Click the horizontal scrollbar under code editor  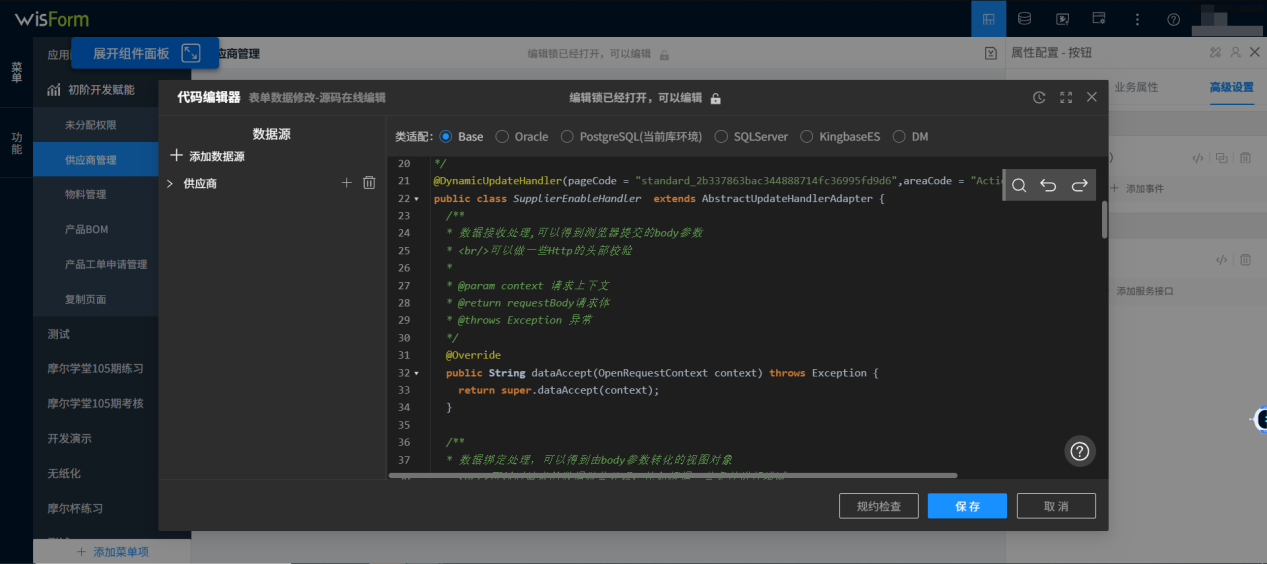coord(672,475)
